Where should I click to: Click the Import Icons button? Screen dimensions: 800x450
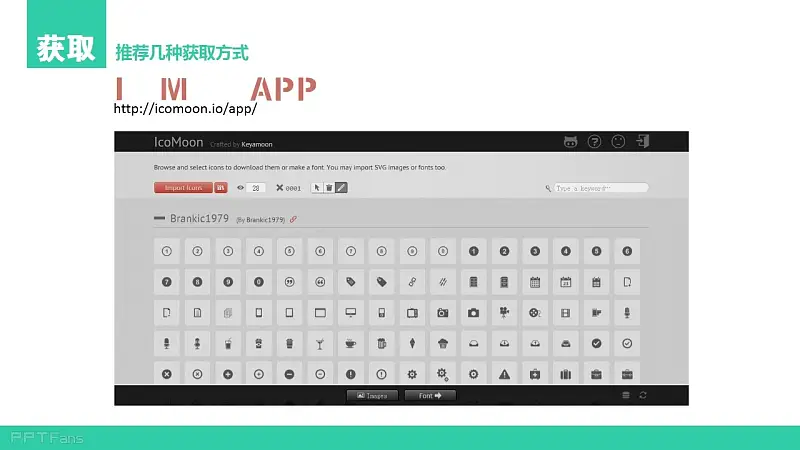[183, 188]
